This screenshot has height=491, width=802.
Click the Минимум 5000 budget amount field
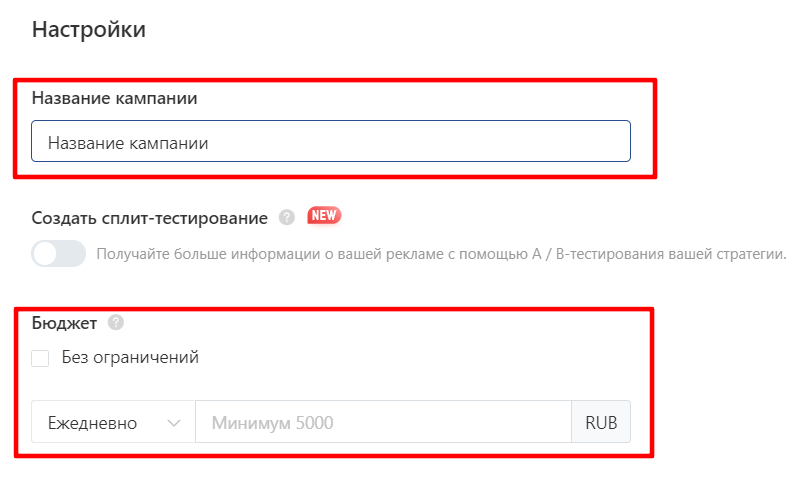click(x=384, y=422)
